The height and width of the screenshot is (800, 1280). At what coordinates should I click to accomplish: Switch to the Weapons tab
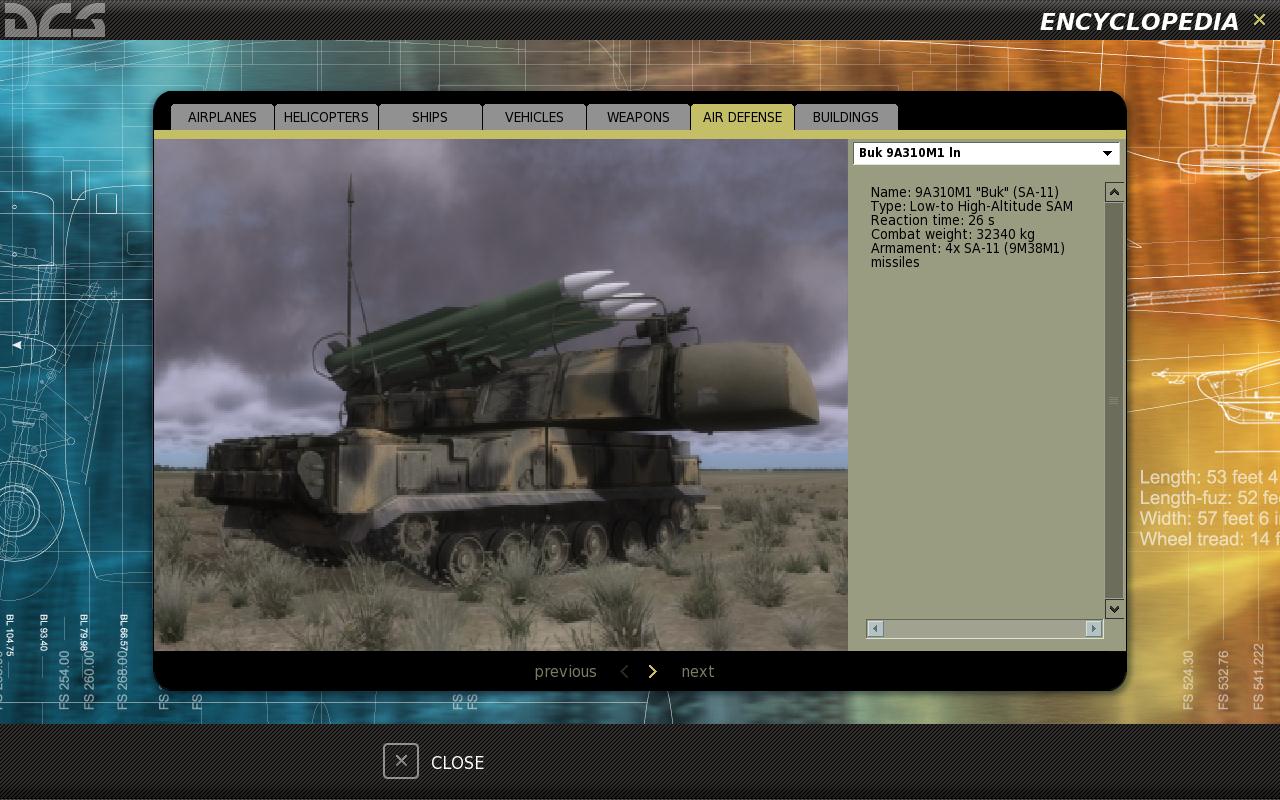638,117
